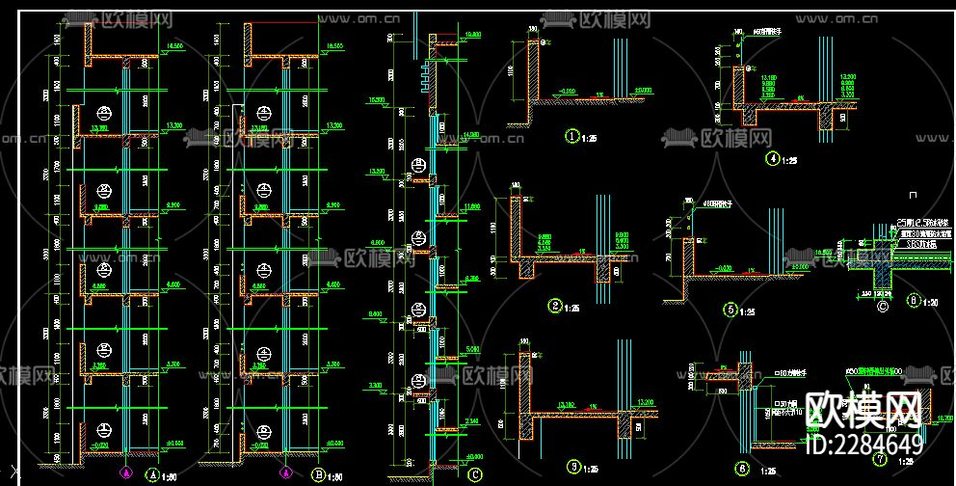The width and height of the screenshot is (956, 486).
Task: Pick the detail 3 circle marker
Action: coord(574,467)
